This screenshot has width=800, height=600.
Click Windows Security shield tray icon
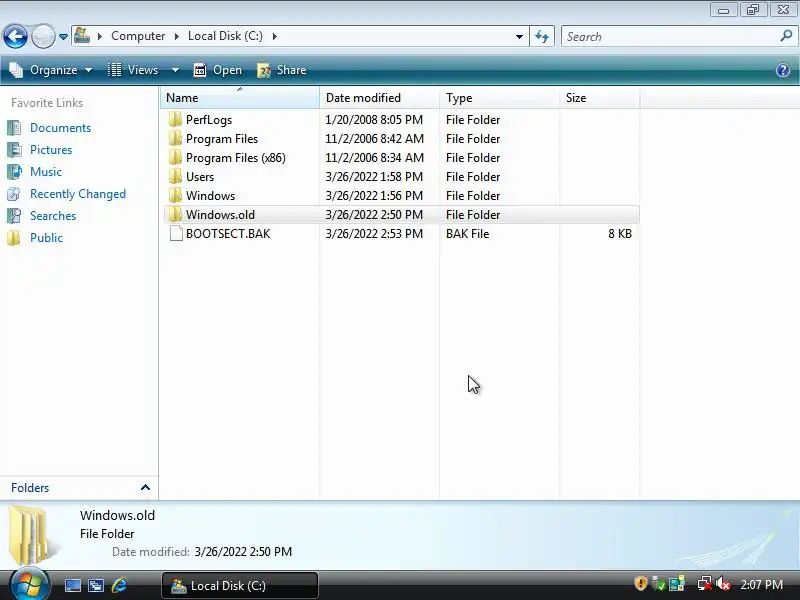point(640,583)
